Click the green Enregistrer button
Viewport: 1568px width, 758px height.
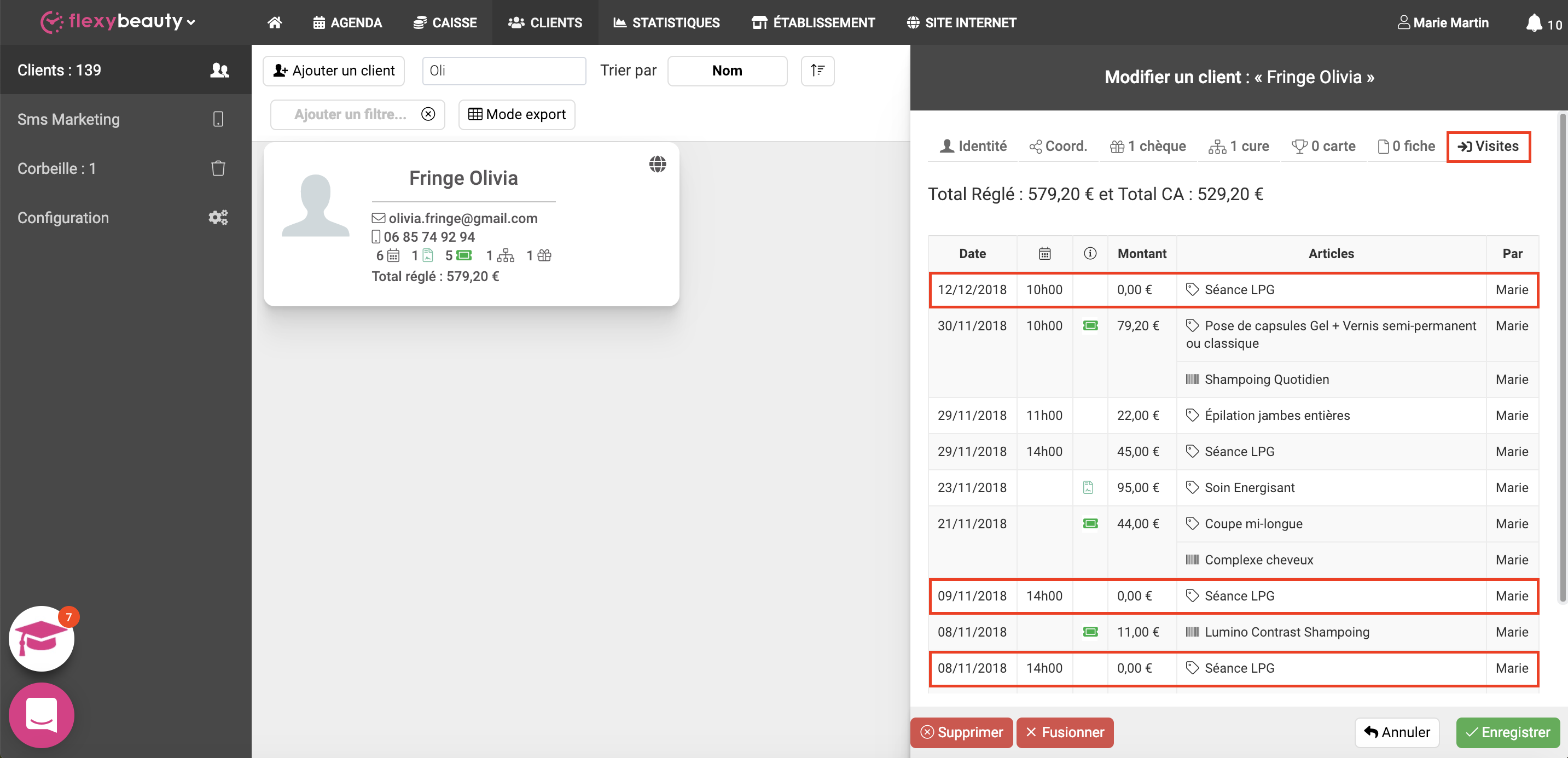[x=1508, y=732]
